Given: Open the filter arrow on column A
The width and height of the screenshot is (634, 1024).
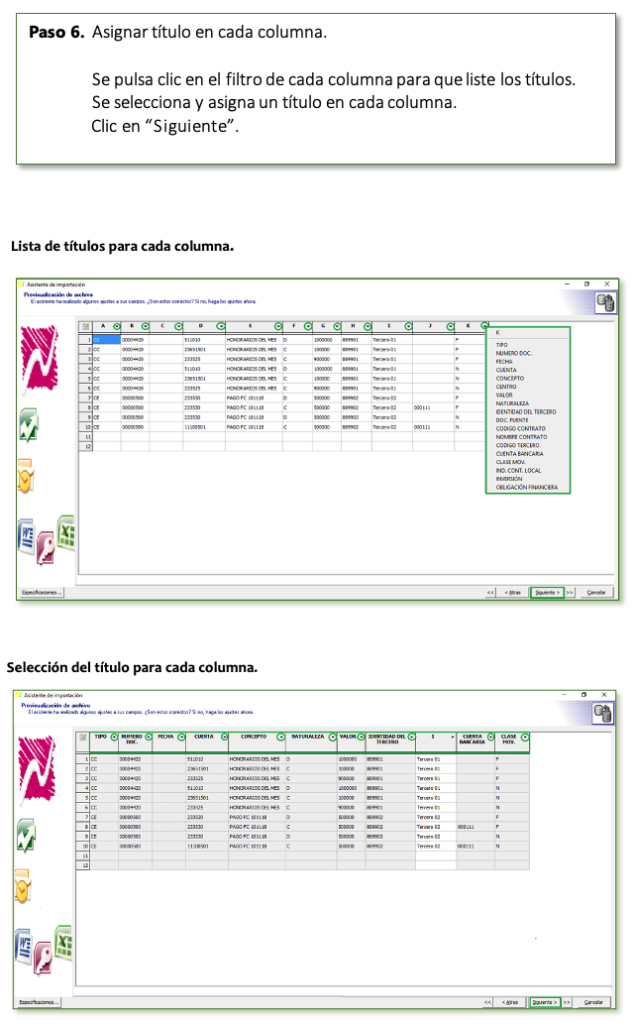Looking at the screenshot, I should point(116,326).
